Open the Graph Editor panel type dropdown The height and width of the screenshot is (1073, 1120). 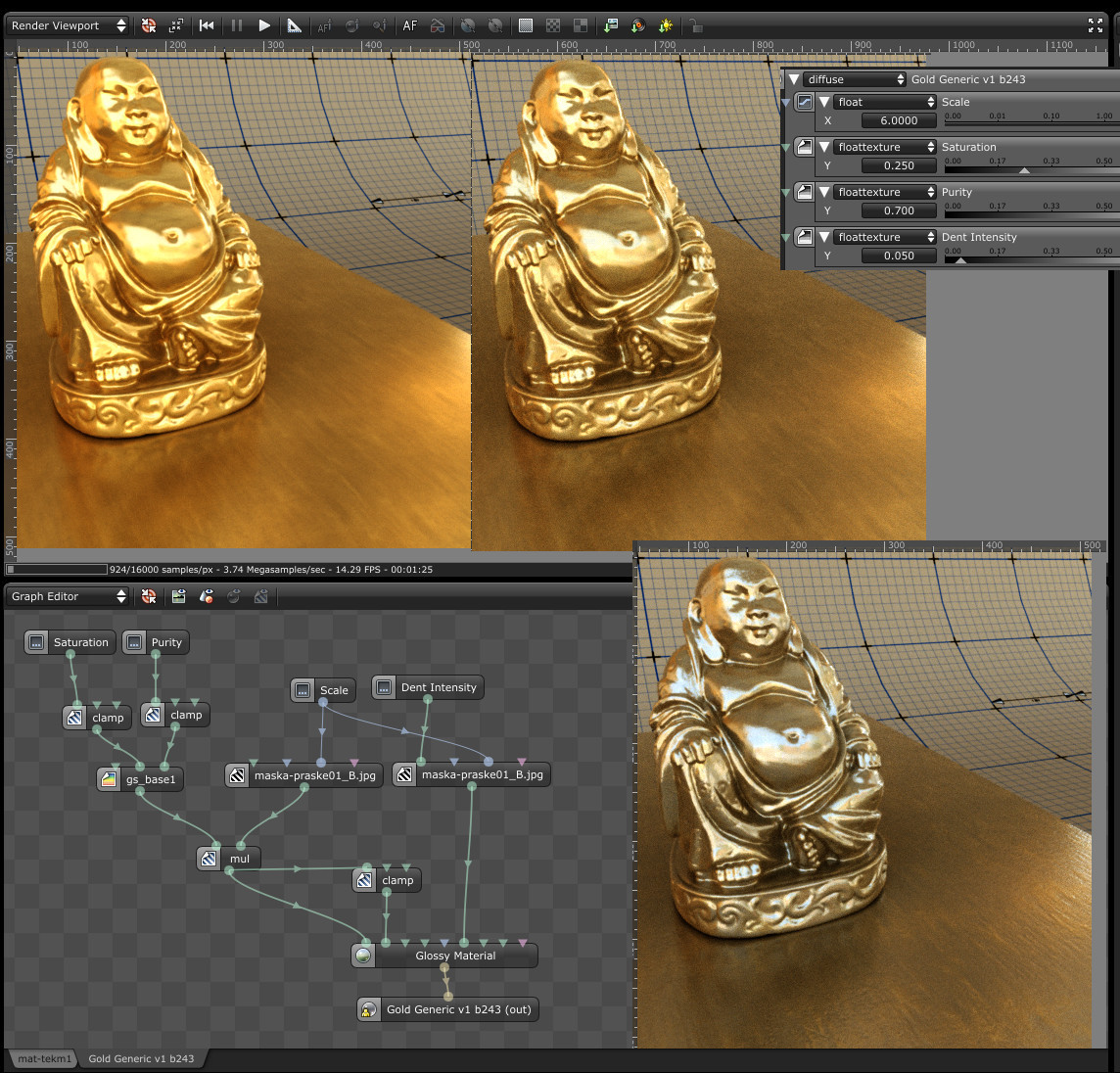68,596
